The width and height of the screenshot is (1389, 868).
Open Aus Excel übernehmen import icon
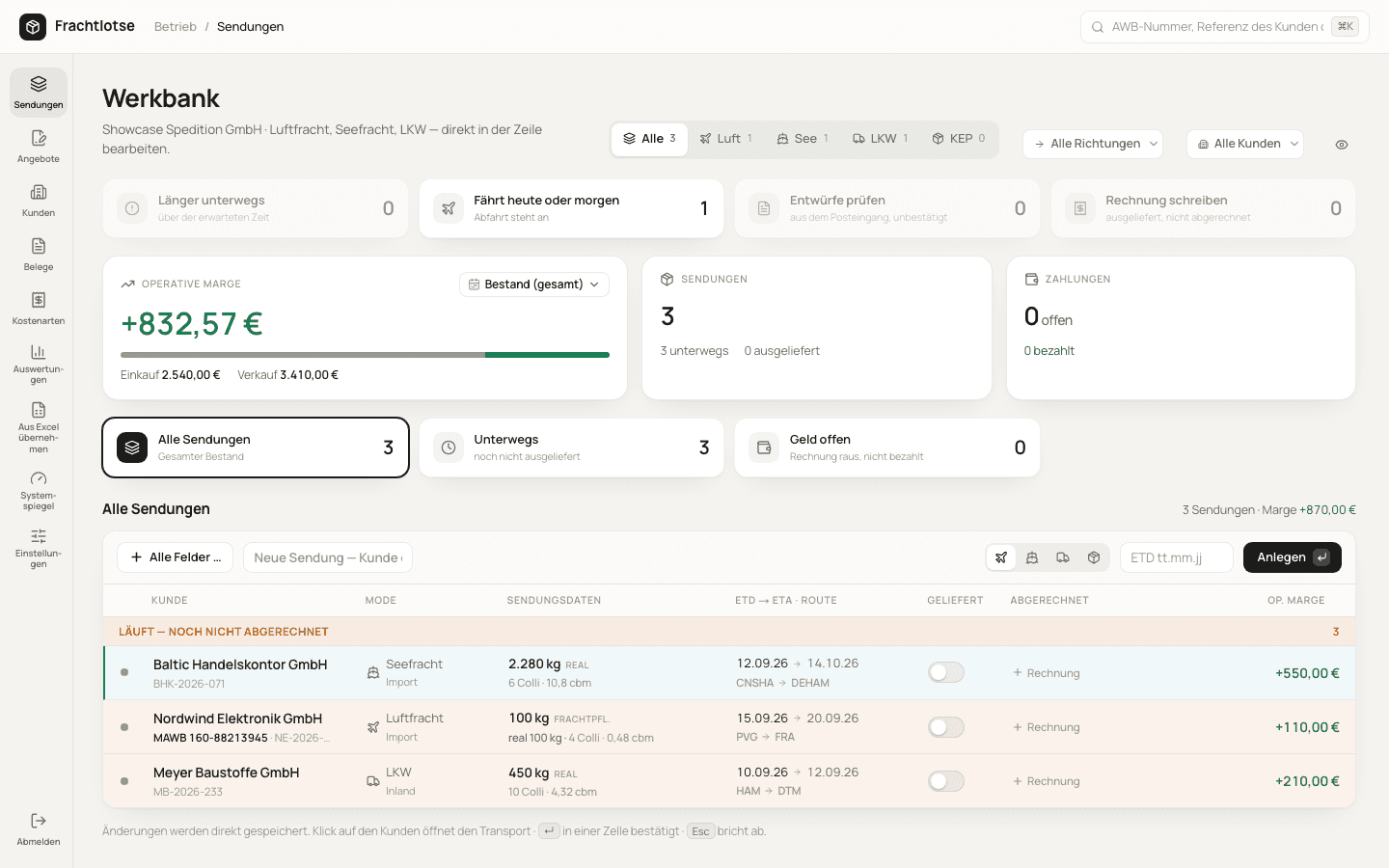click(x=39, y=410)
